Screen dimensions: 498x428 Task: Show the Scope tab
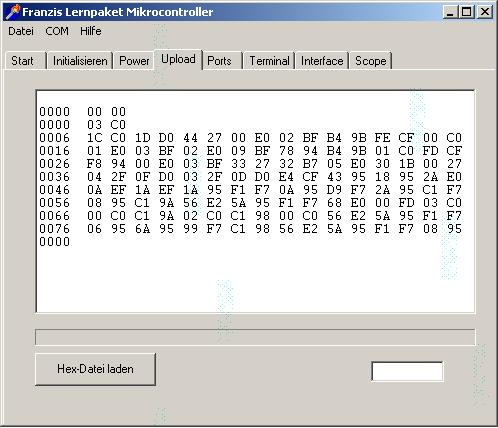pos(370,61)
